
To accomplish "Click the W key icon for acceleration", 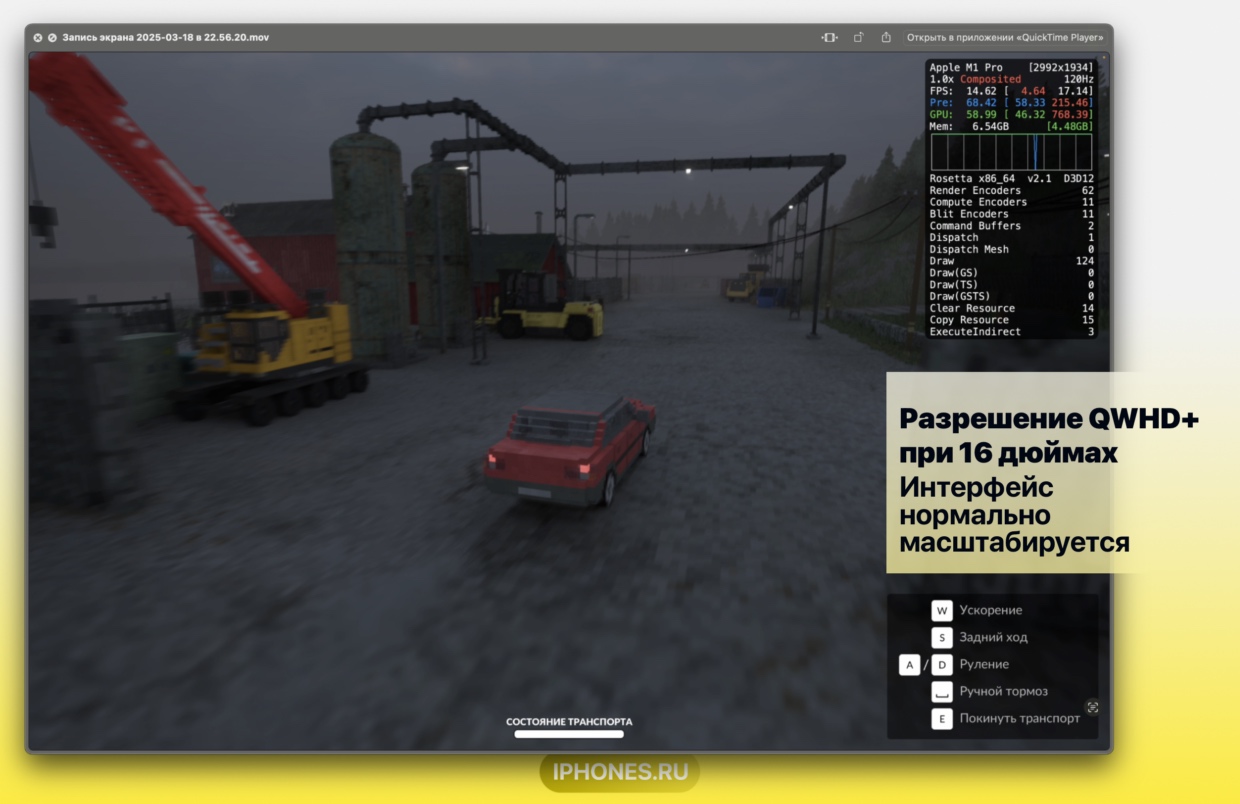I will (942, 610).
